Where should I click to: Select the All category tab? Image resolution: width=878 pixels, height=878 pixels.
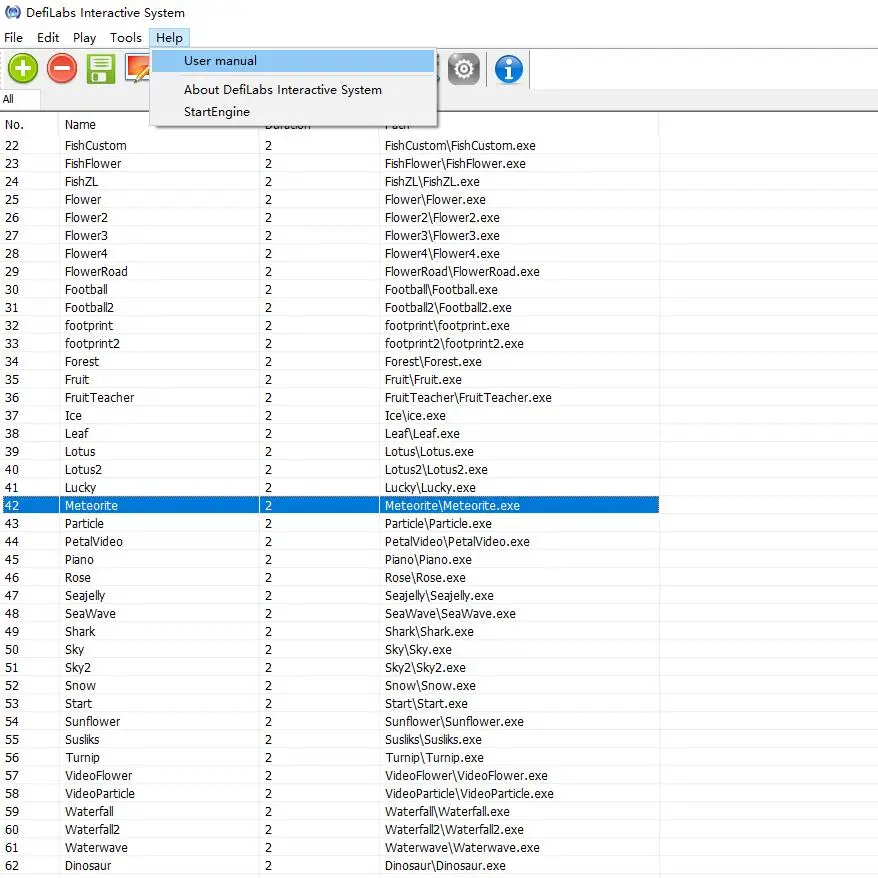coord(20,99)
